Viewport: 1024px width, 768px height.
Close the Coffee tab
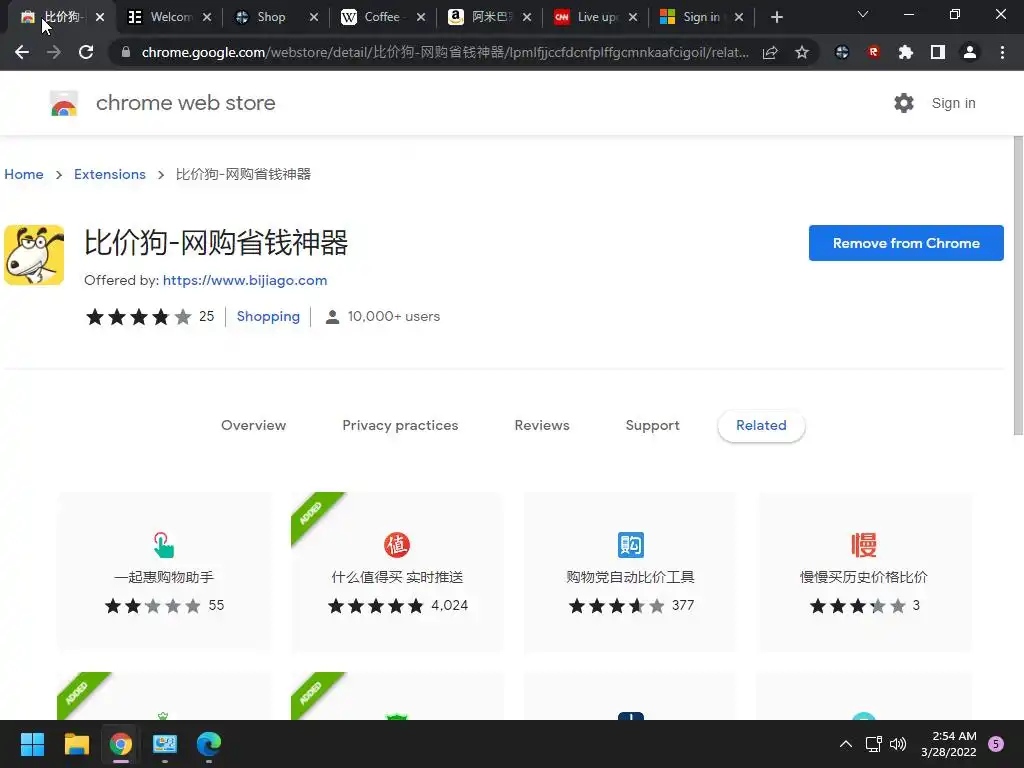click(421, 18)
